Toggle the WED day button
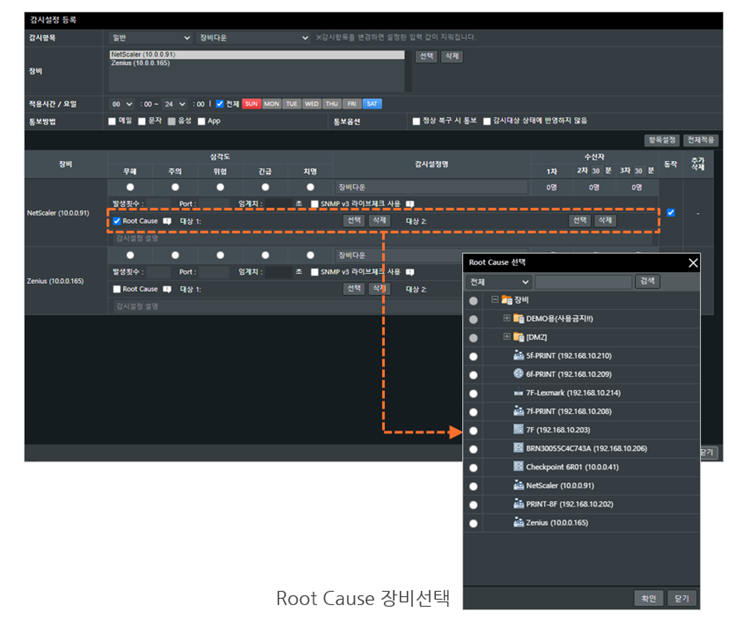737x627 pixels. [x=312, y=104]
